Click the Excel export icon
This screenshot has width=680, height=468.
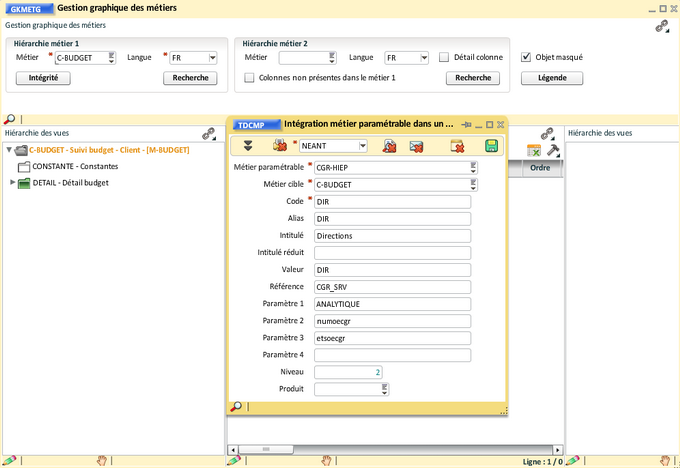(534, 150)
